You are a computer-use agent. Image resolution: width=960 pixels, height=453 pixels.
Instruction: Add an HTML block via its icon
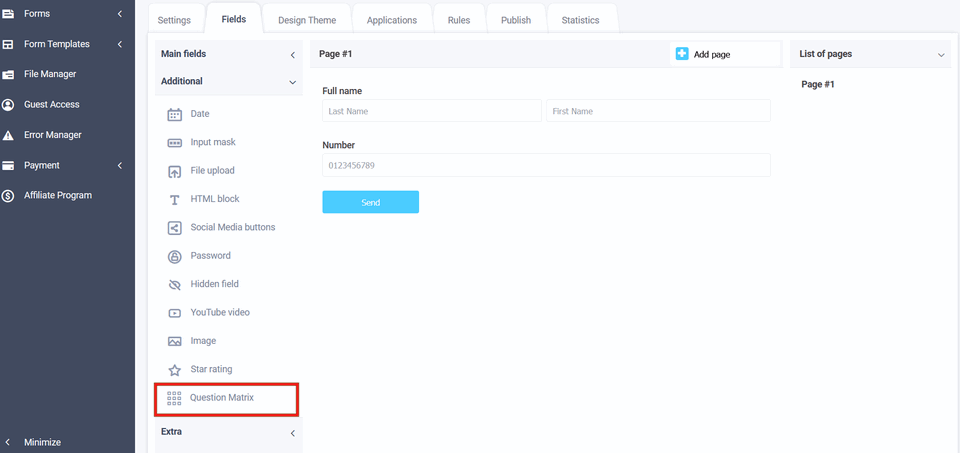(174, 199)
